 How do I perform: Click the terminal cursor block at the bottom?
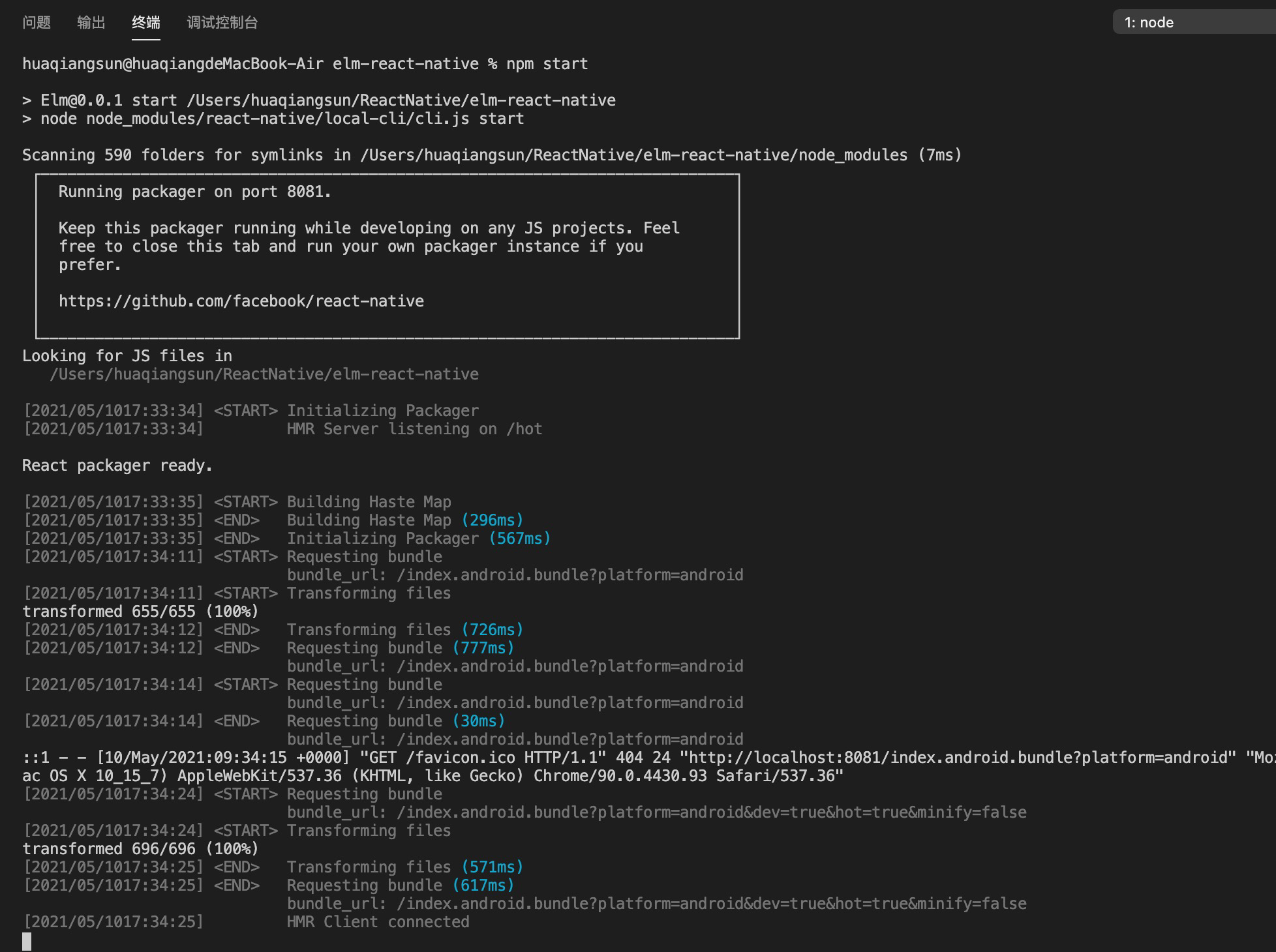click(27, 941)
